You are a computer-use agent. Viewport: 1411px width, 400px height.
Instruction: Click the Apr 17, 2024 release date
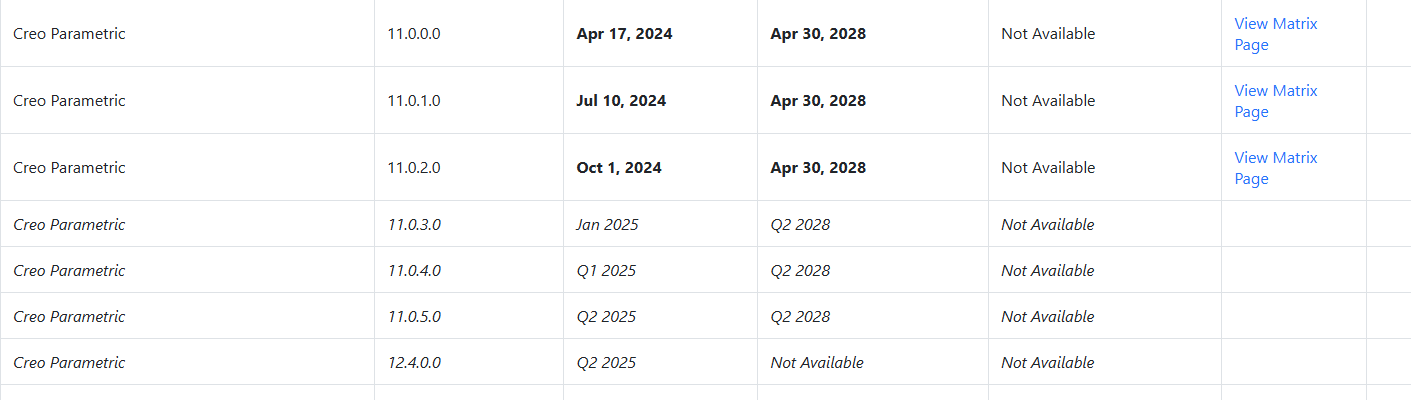pyautogui.click(x=624, y=34)
